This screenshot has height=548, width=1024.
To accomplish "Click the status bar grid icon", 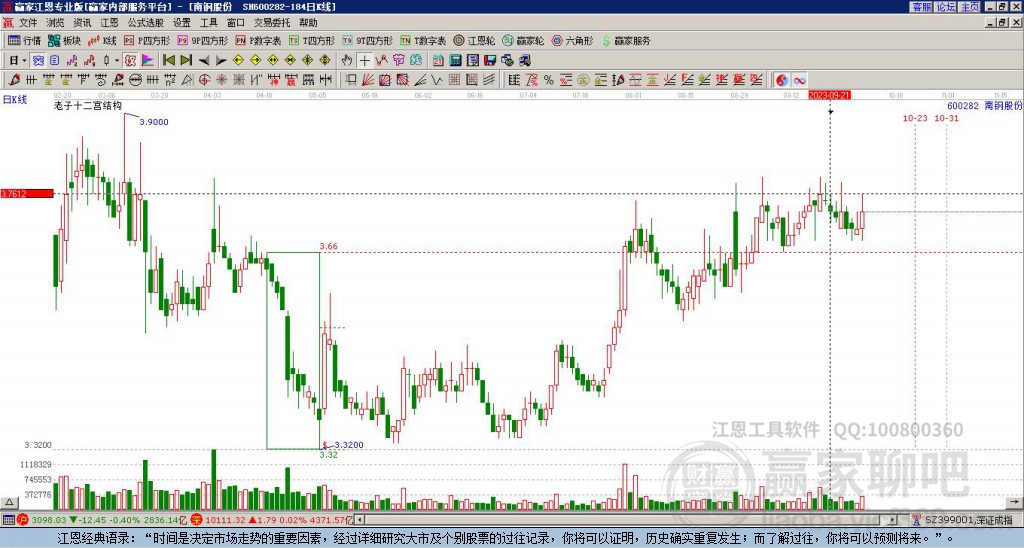I will (x=8, y=520).
